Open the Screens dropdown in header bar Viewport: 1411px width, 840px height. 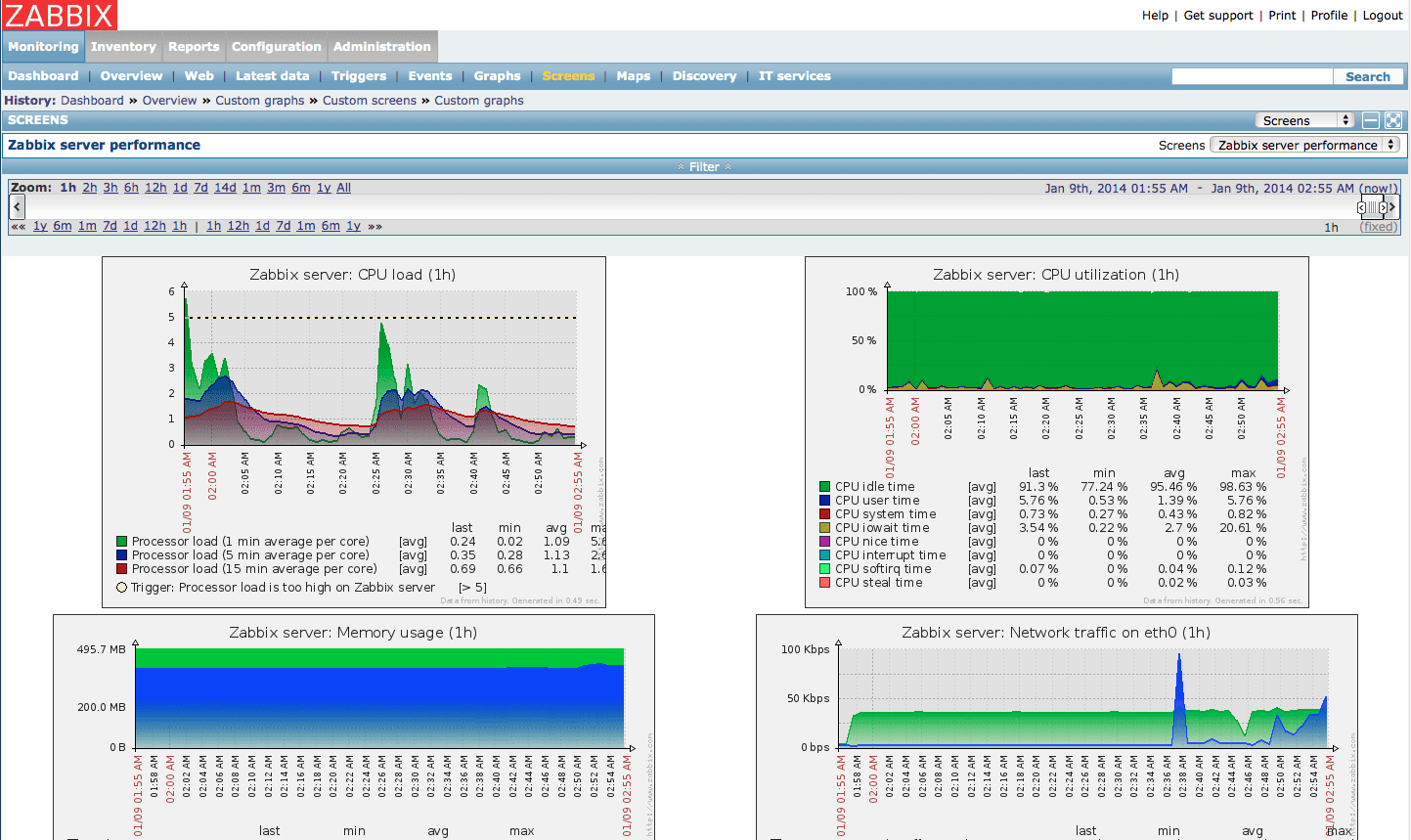pyautogui.click(x=1304, y=120)
